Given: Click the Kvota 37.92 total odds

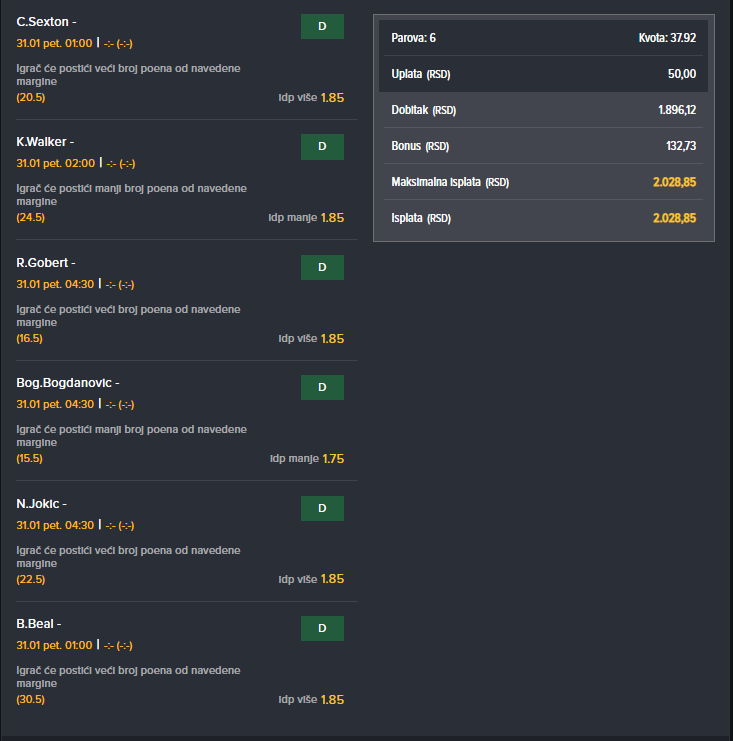Looking at the screenshot, I should click(x=667, y=38).
